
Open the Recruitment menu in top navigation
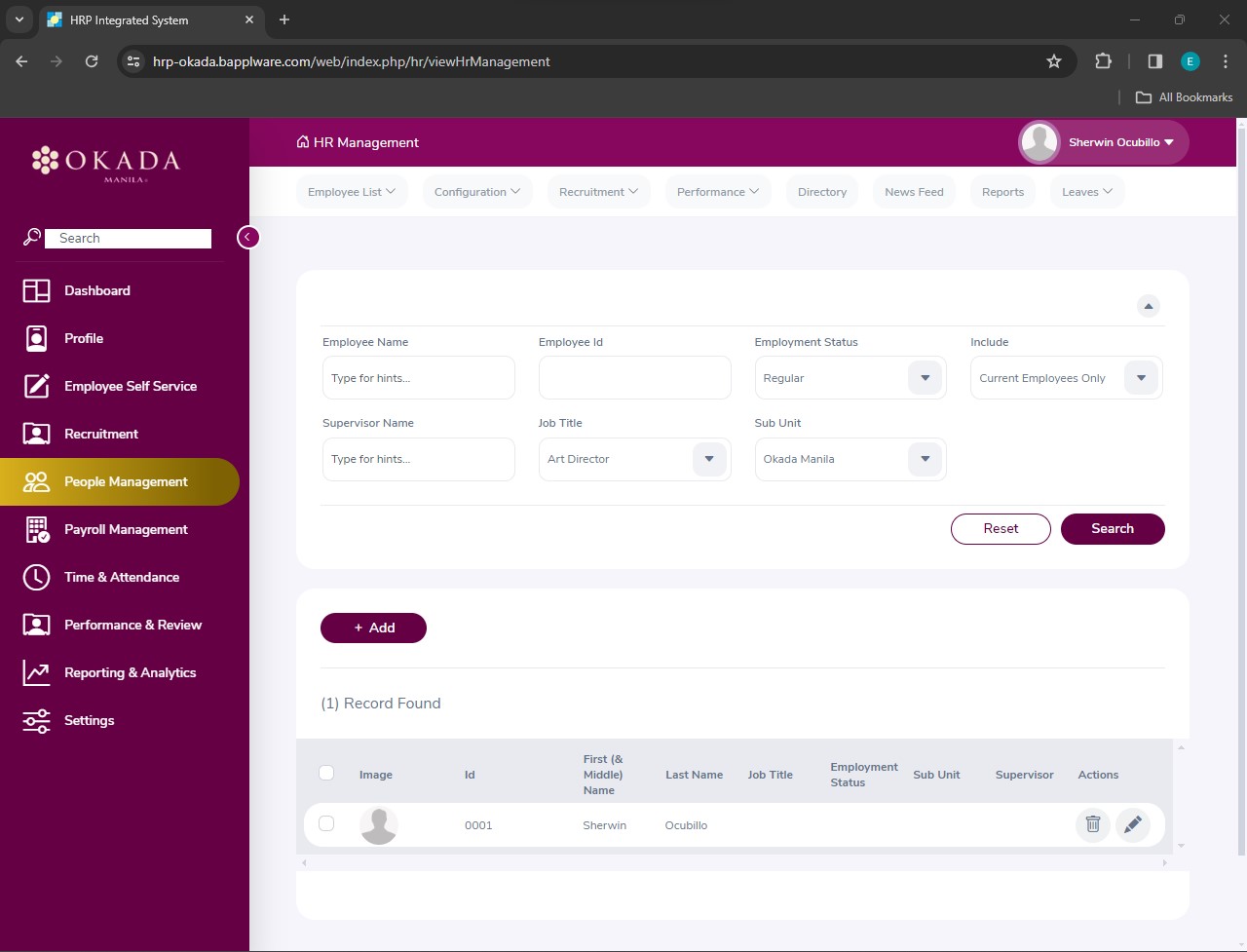point(598,192)
